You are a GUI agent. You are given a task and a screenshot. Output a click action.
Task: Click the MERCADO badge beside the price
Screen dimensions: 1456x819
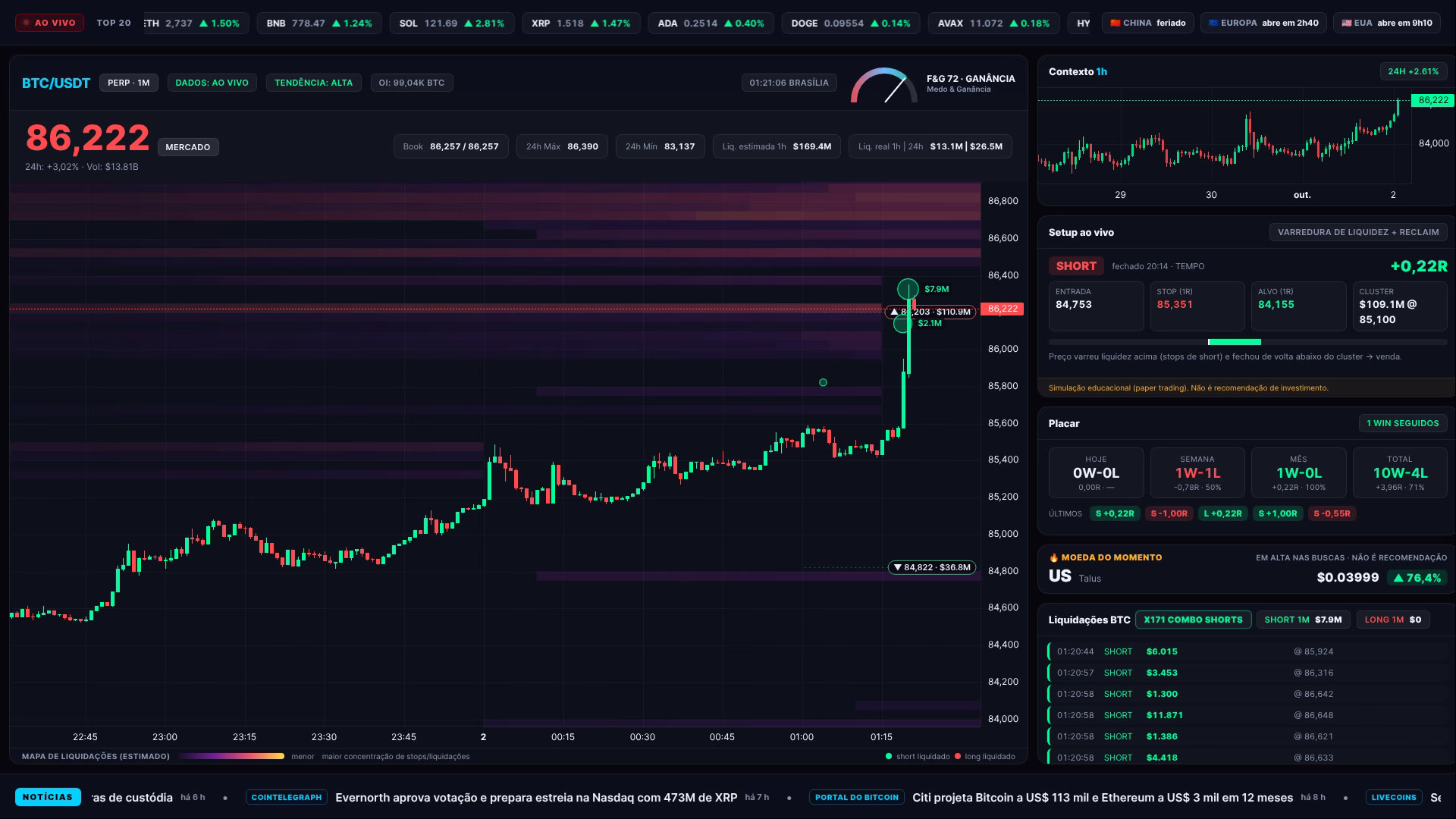coord(188,147)
